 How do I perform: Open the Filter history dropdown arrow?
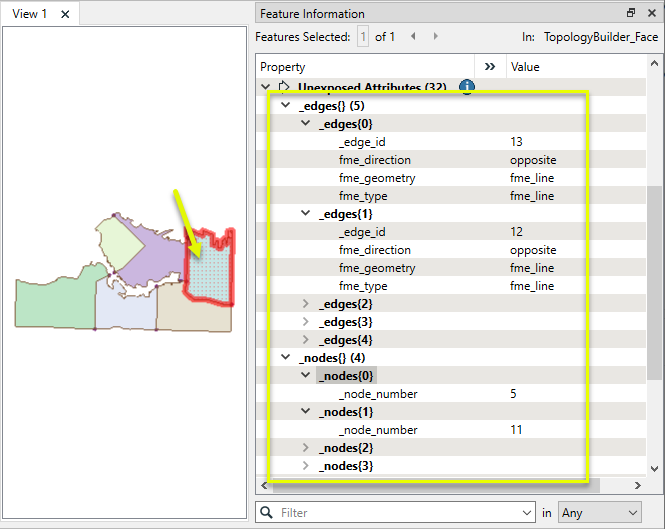(x=527, y=512)
